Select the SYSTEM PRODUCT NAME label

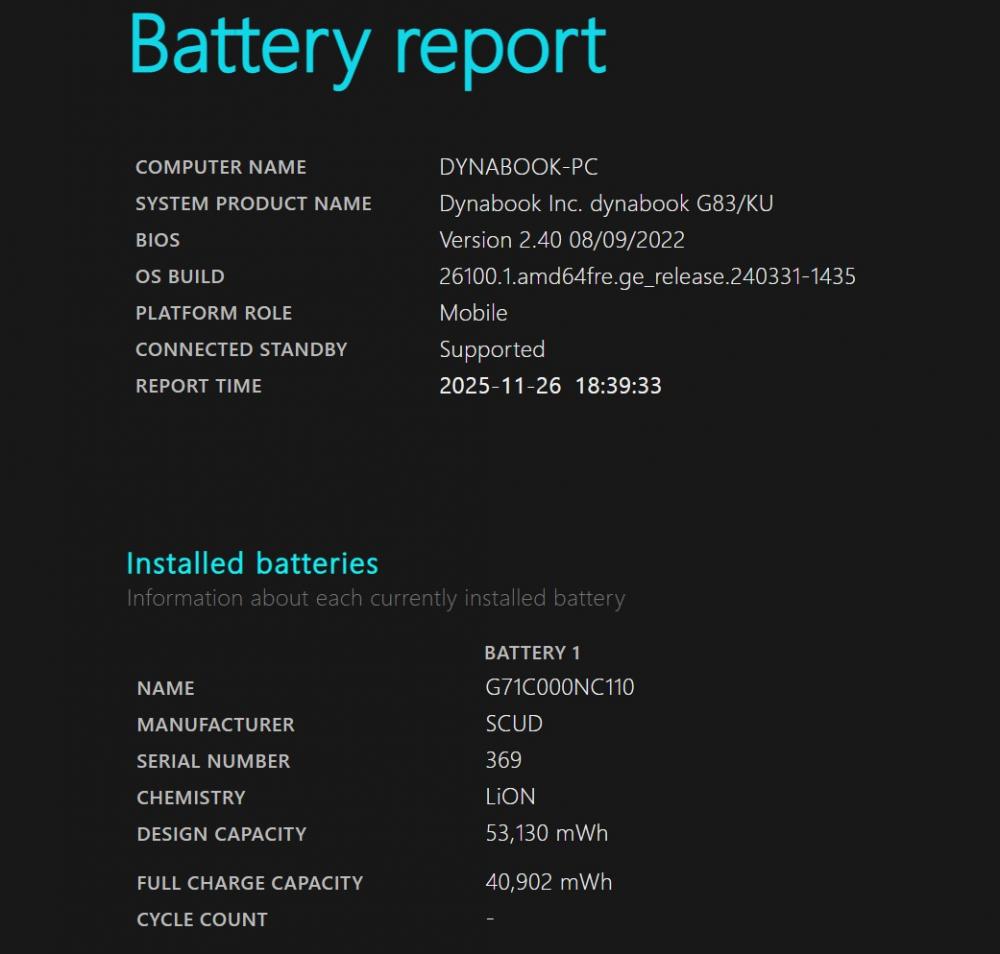coord(253,204)
